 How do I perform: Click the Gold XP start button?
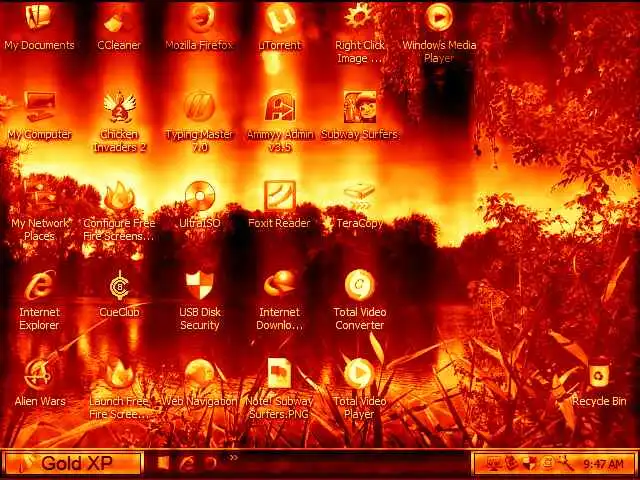coord(73,463)
